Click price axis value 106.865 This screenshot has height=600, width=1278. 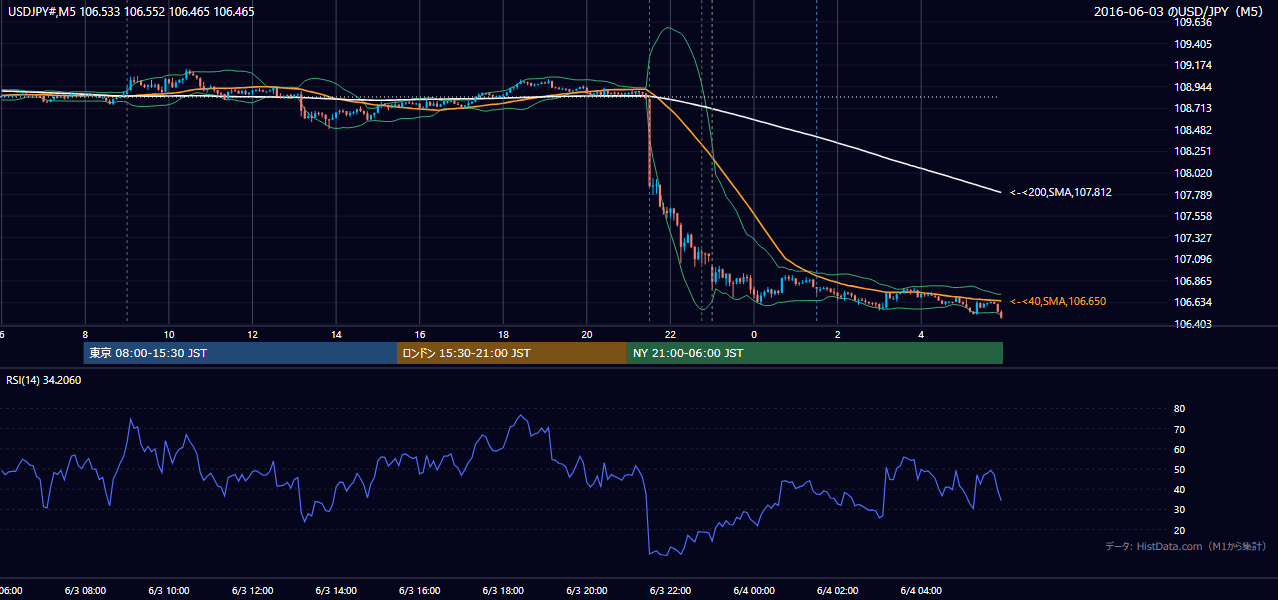(x=1193, y=281)
